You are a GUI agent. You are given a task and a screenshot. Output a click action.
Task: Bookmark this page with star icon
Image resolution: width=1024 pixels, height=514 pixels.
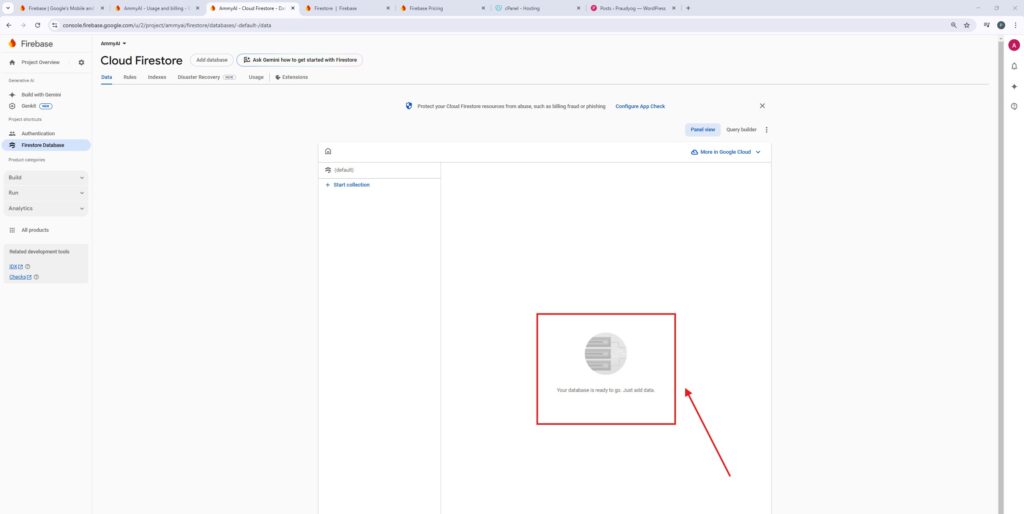(966, 25)
